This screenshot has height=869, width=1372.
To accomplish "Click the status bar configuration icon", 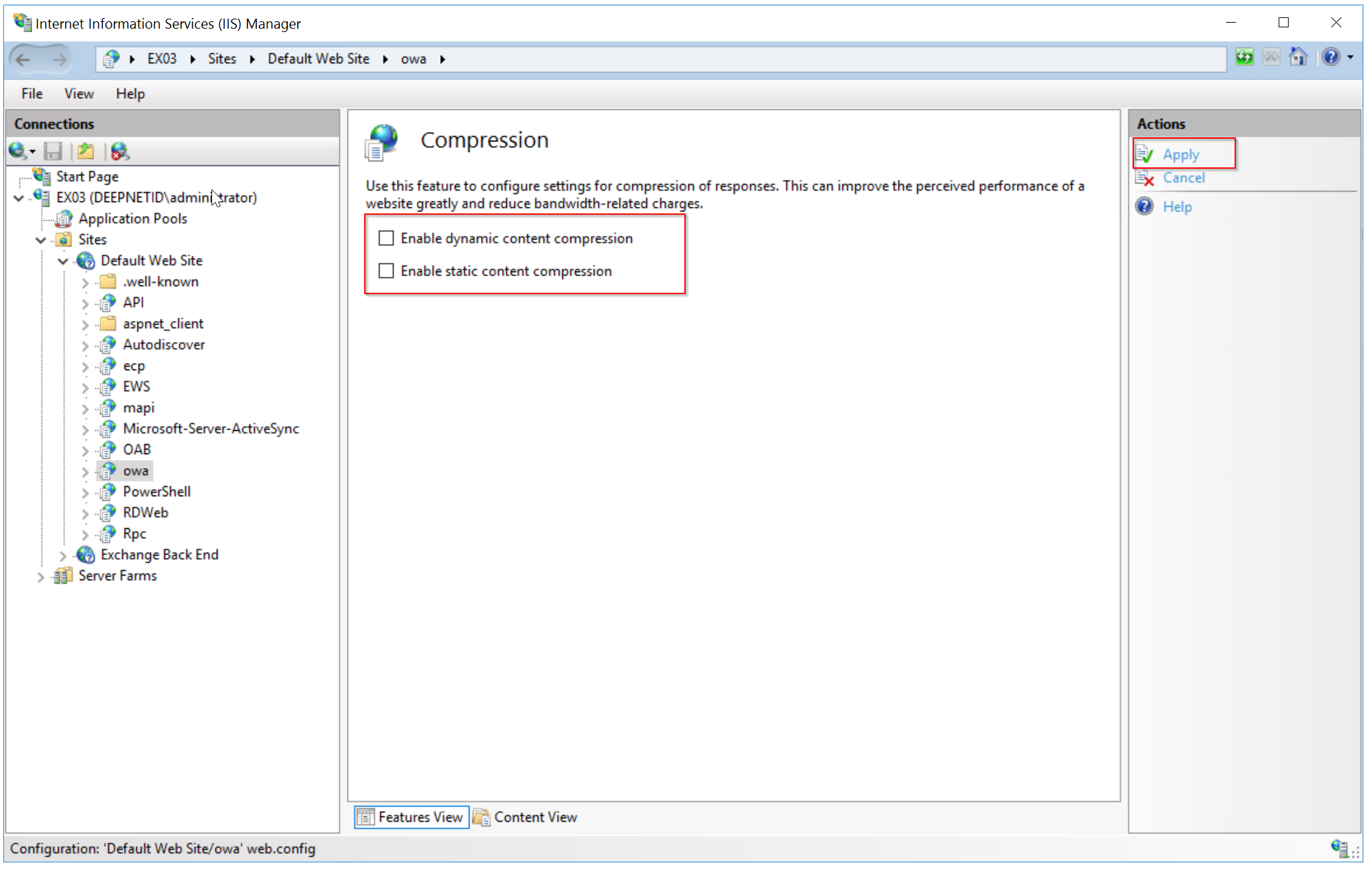I will 1339,848.
